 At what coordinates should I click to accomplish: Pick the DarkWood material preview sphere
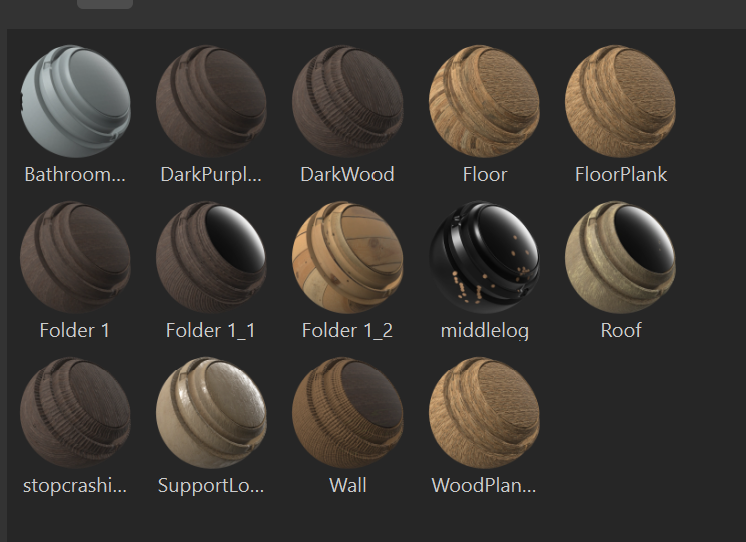tap(347, 101)
